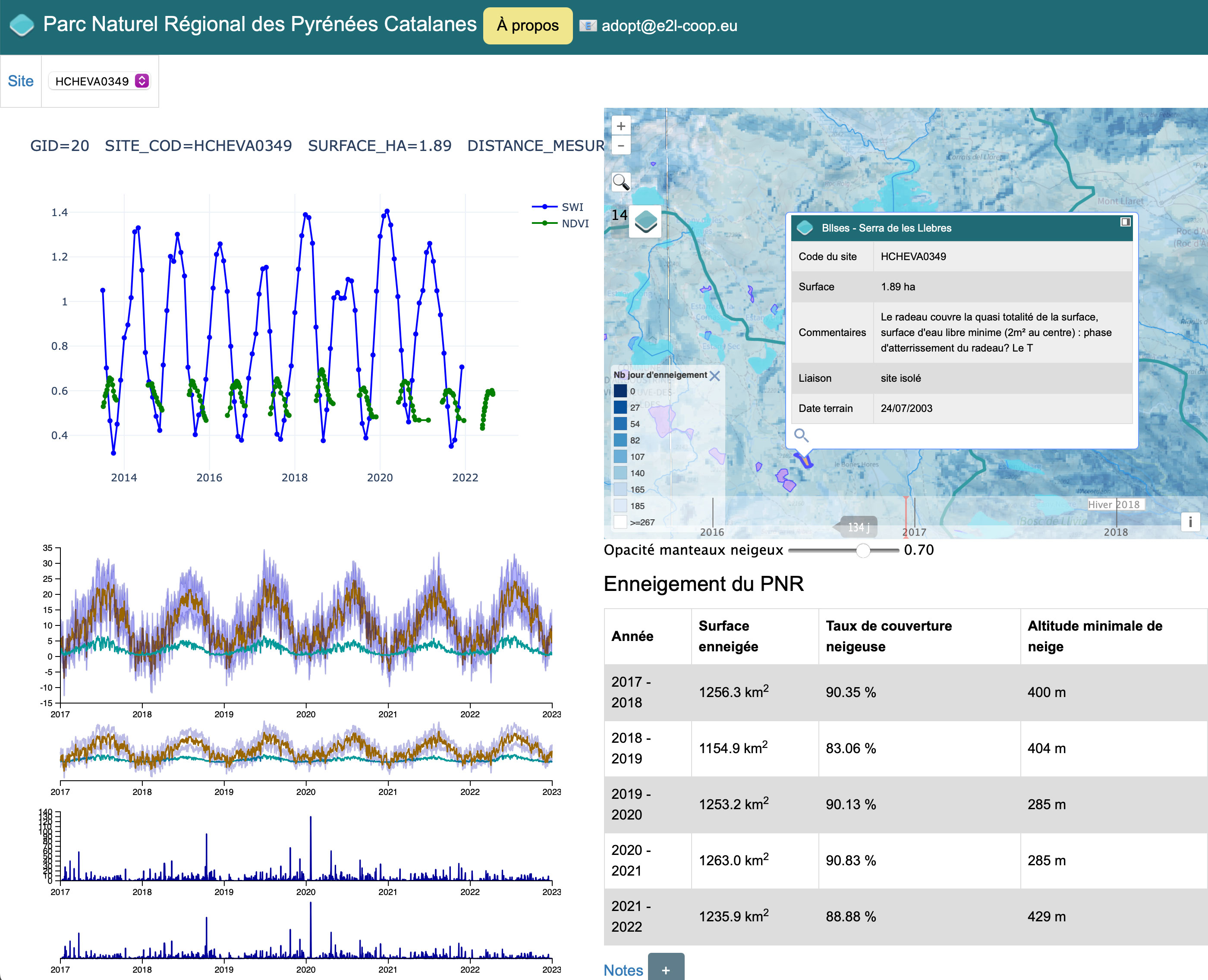The width and height of the screenshot is (1208, 980).
Task: Adjust the snow cover opacity slider
Action: pos(862,550)
